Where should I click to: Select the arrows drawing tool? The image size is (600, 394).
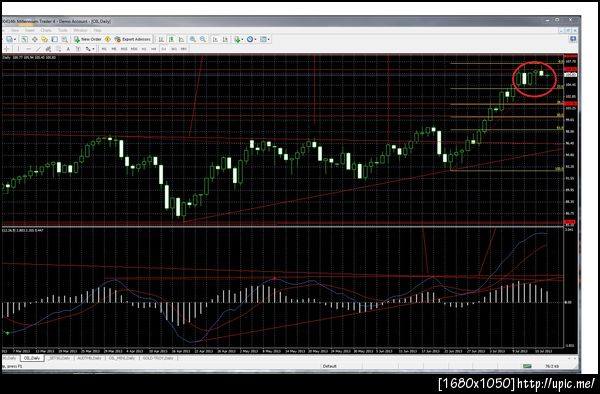click(x=88, y=49)
